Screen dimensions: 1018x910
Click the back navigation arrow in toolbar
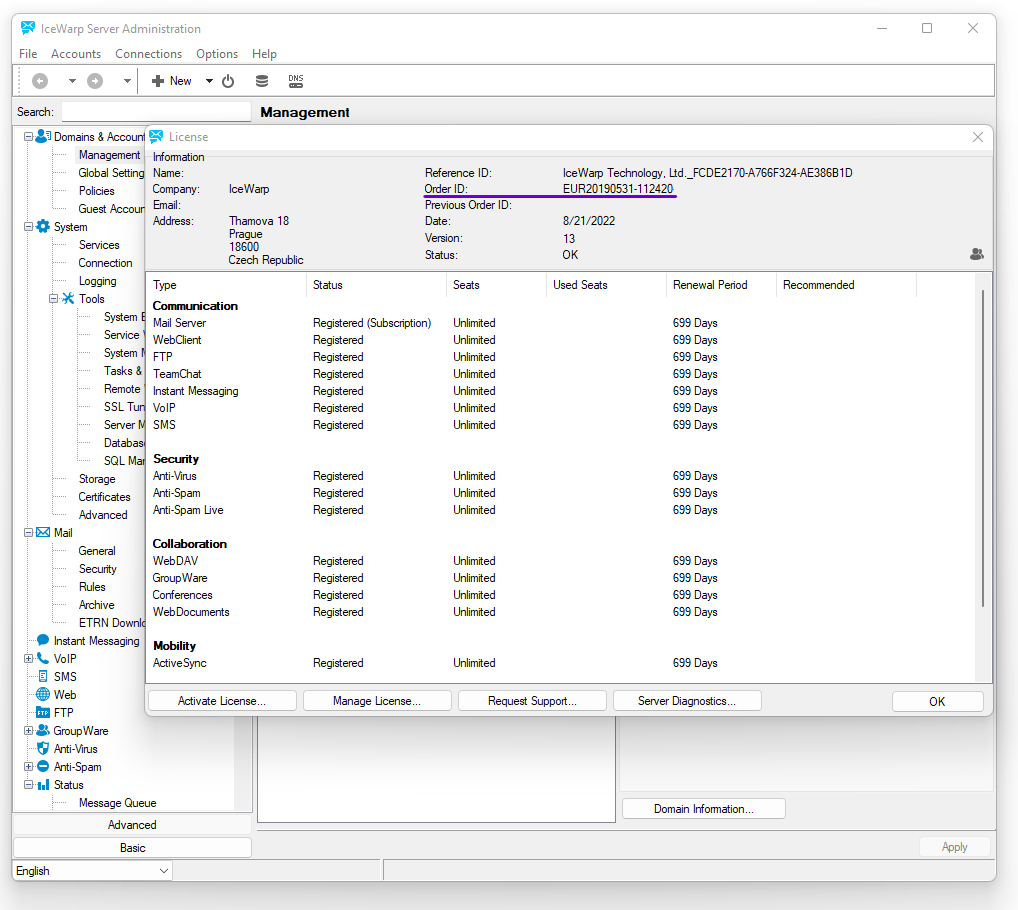tap(40, 81)
